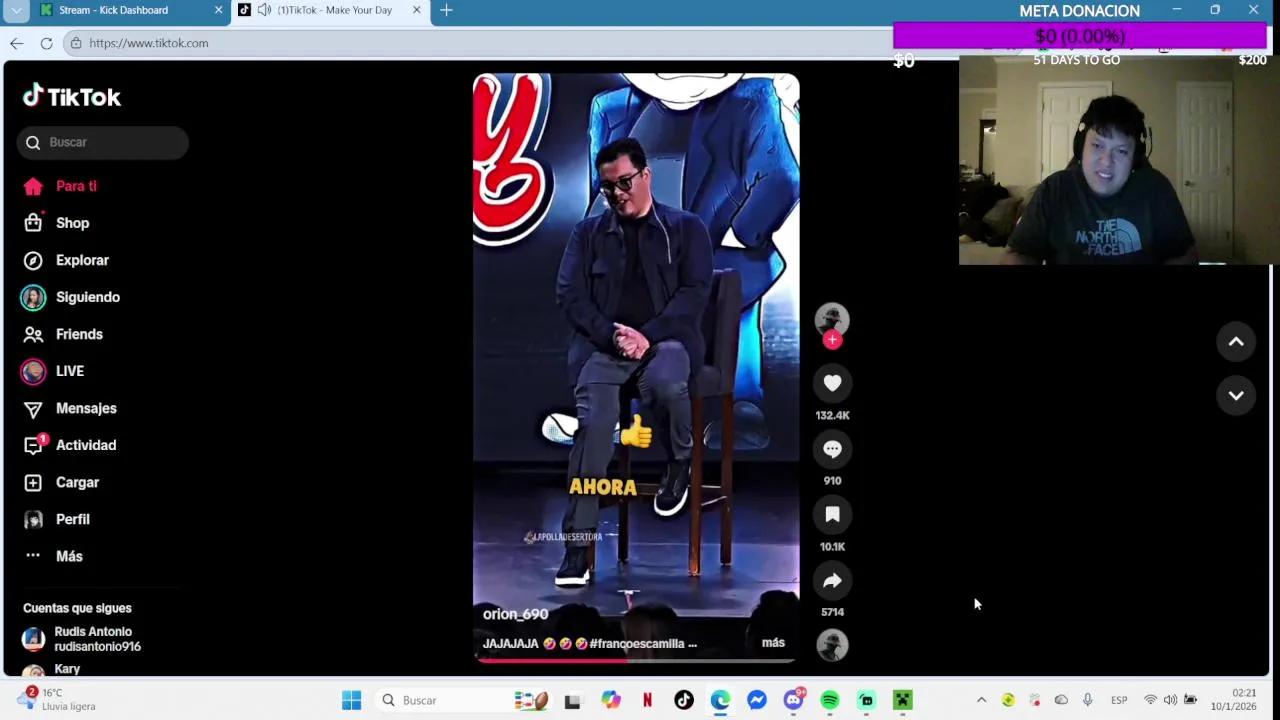The height and width of the screenshot is (720, 1280).
Task: Click the Cuentas que sigues heading
Action: (x=77, y=608)
